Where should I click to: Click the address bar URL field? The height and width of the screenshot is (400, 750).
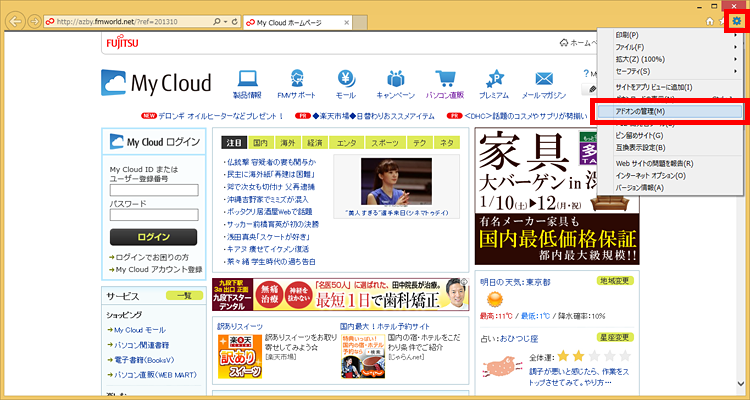(129, 22)
